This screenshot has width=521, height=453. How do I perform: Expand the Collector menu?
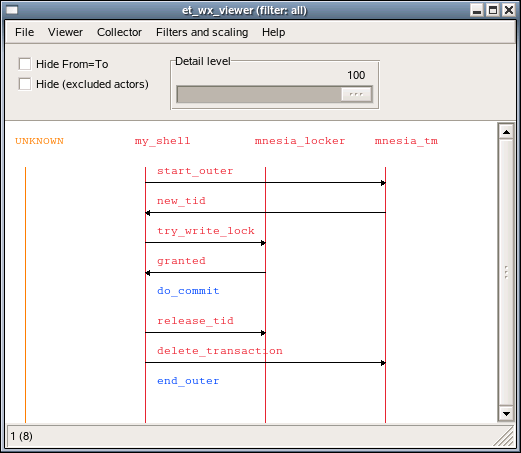tap(119, 32)
